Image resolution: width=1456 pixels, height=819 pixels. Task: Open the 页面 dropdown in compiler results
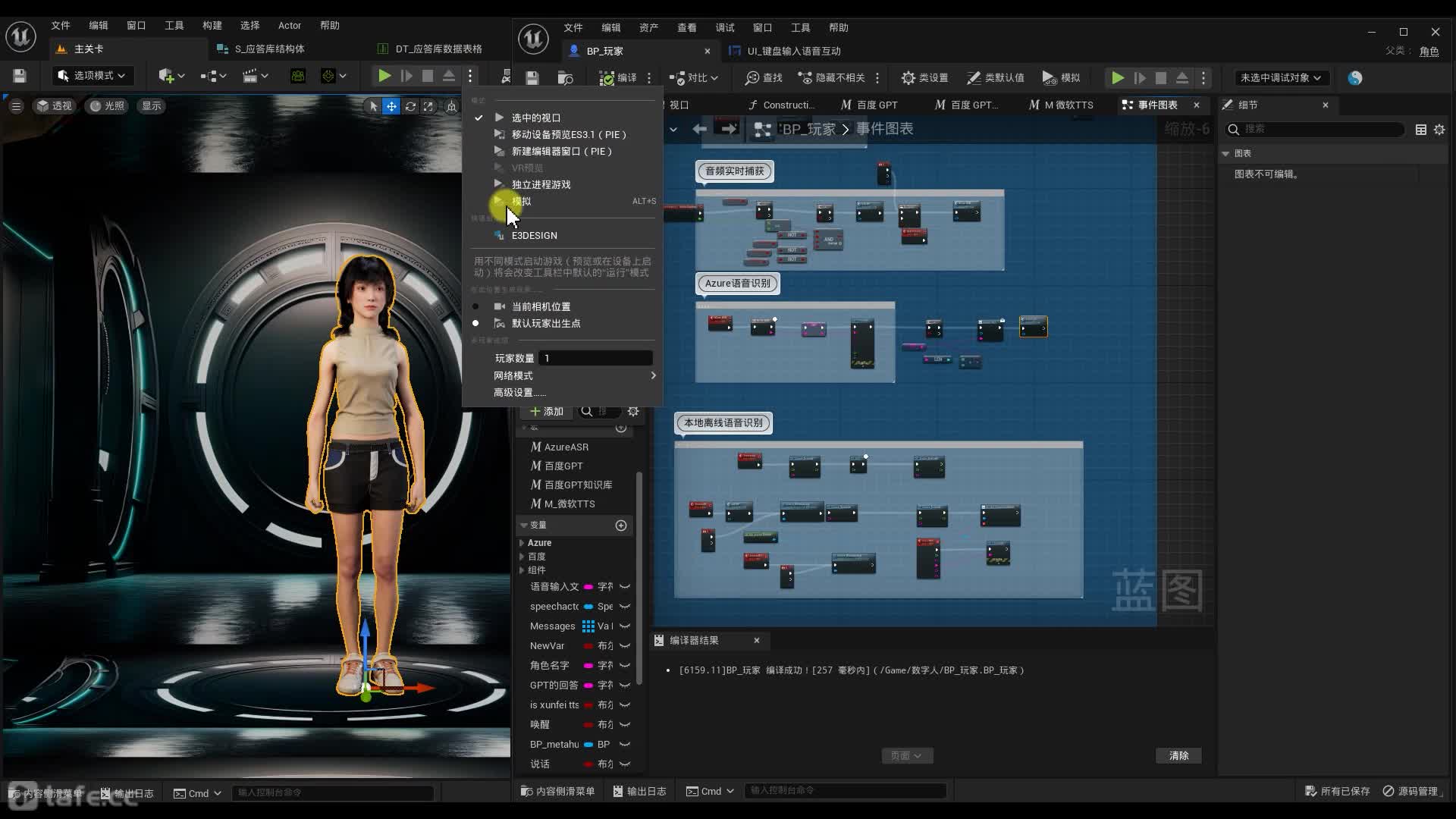(907, 756)
